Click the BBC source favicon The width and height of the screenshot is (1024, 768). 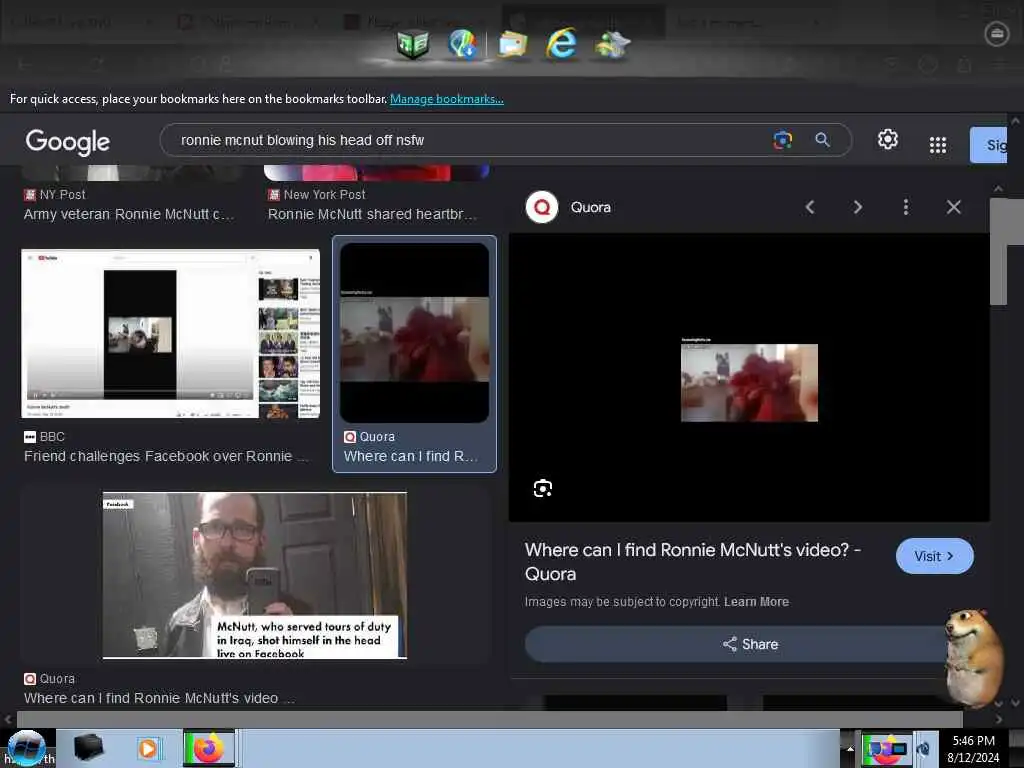pyautogui.click(x=30, y=437)
